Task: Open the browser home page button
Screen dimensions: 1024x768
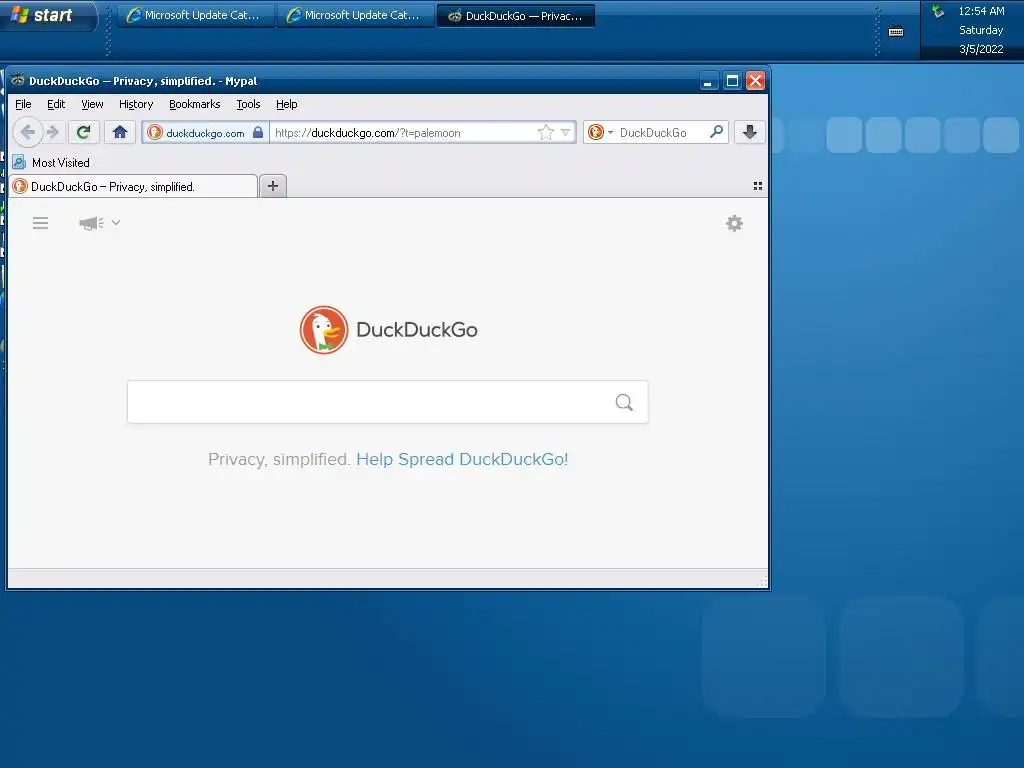Action: pyautogui.click(x=120, y=133)
